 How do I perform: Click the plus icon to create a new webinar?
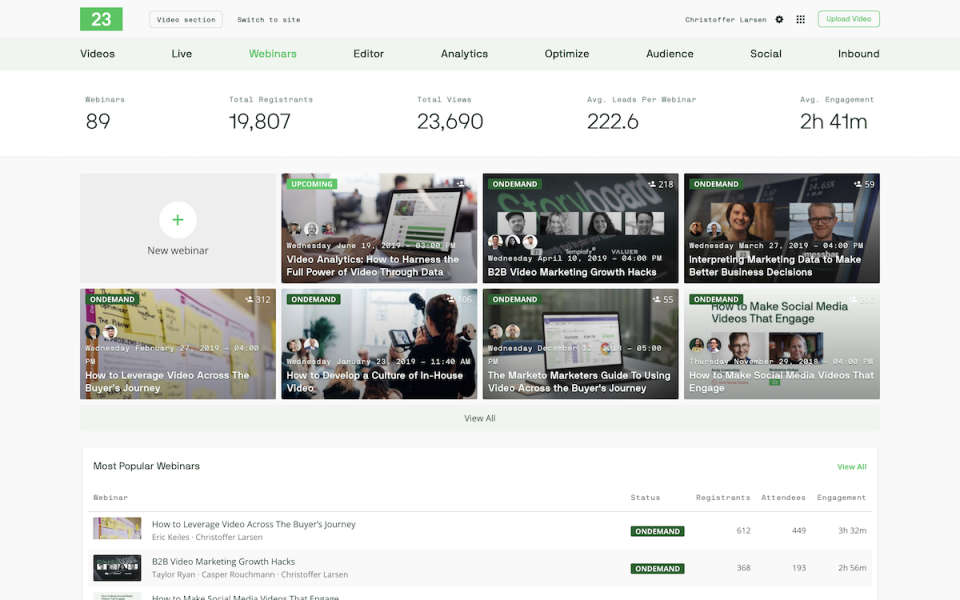pos(177,220)
